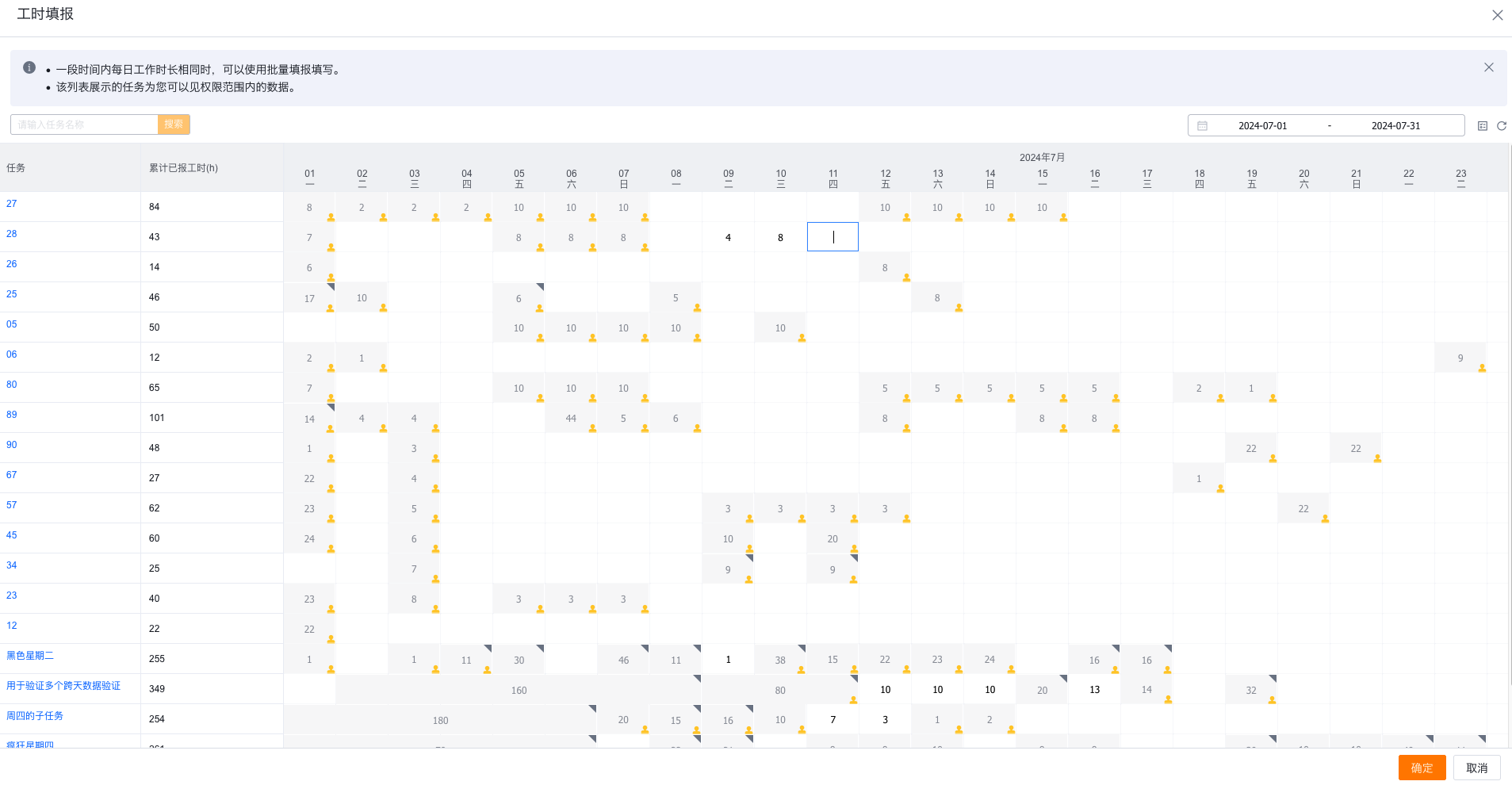Click the corner triangle marker on row 34 day 11 cell

855,557
